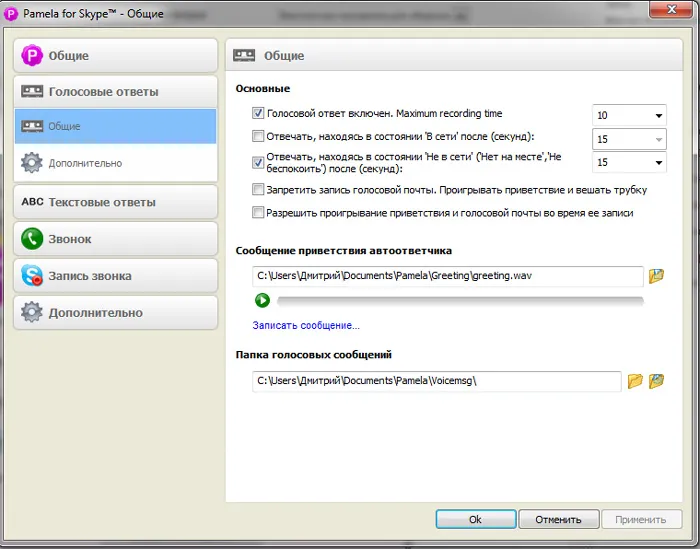Open the Запись звонка section
The image size is (700, 549).
point(116,276)
